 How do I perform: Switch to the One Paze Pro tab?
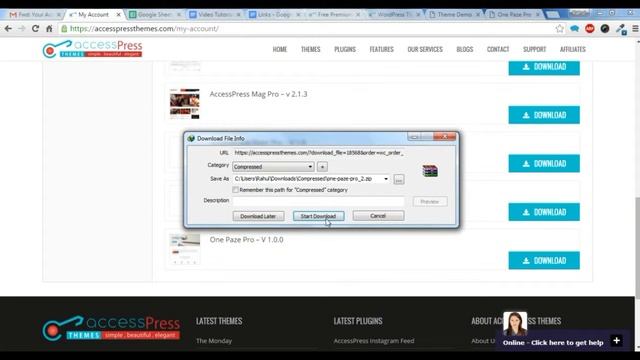(514, 14)
